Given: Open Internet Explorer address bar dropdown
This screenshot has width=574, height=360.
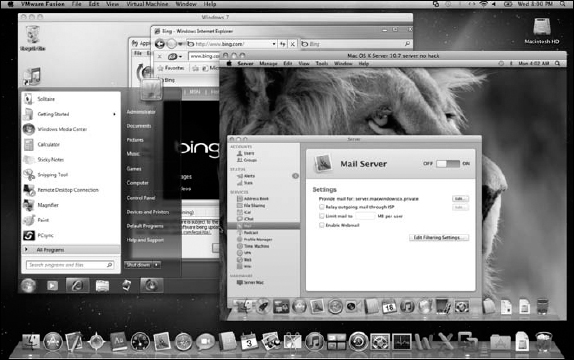Looking at the screenshot, I should pyautogui.click(x=274, y=44).
